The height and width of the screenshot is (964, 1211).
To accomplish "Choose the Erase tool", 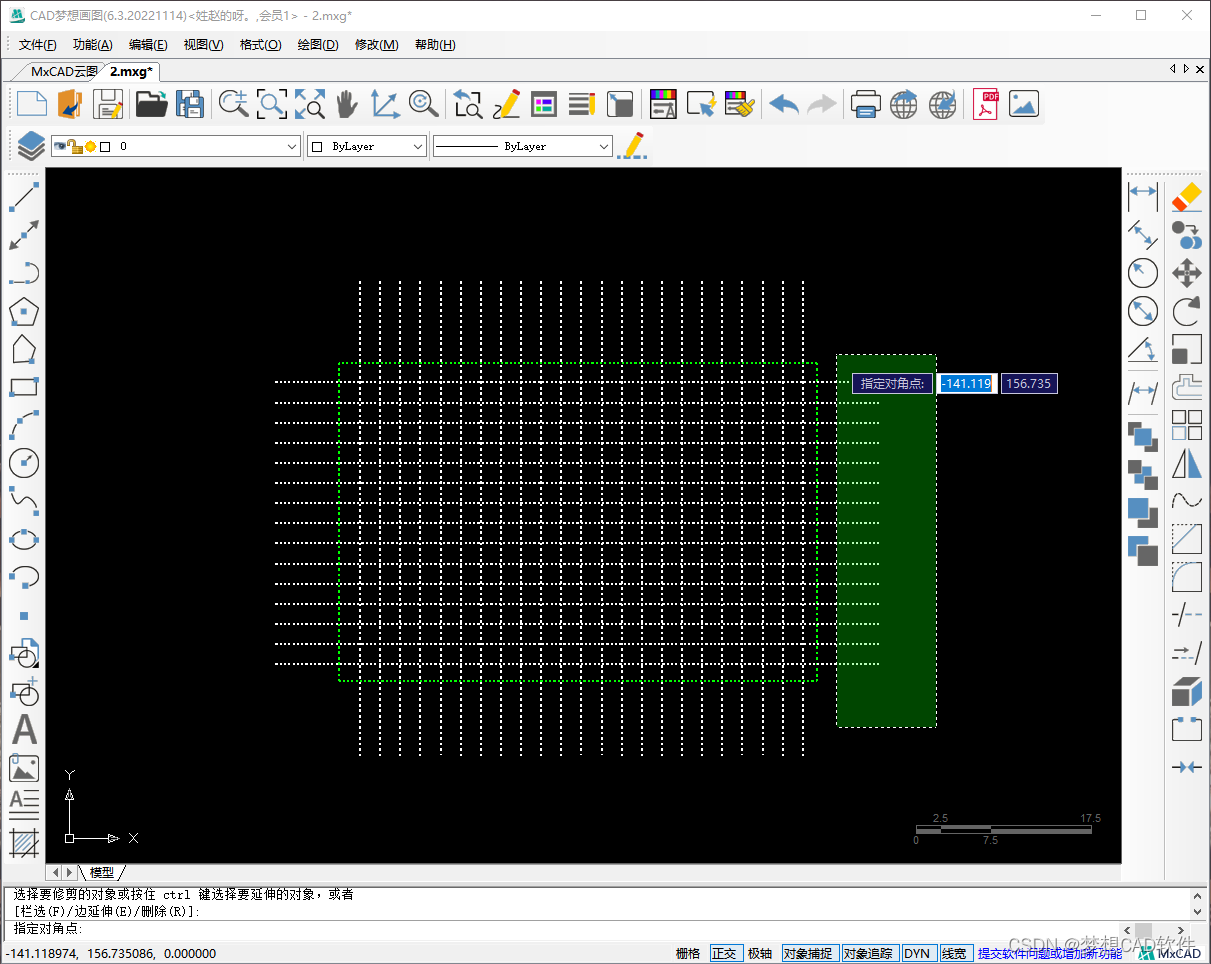I will (1186, 196).
